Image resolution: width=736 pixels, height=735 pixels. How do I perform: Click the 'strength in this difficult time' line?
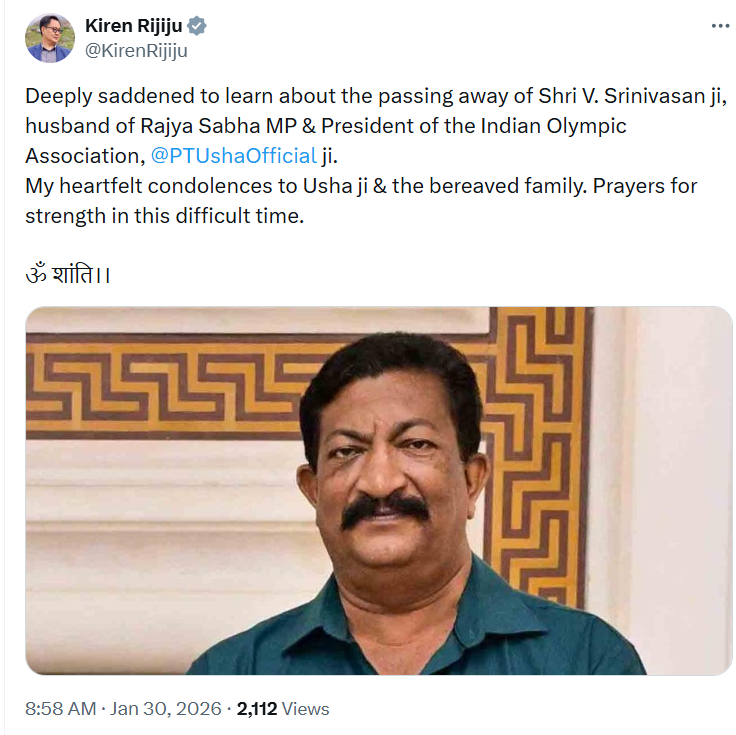pos(164,215)
